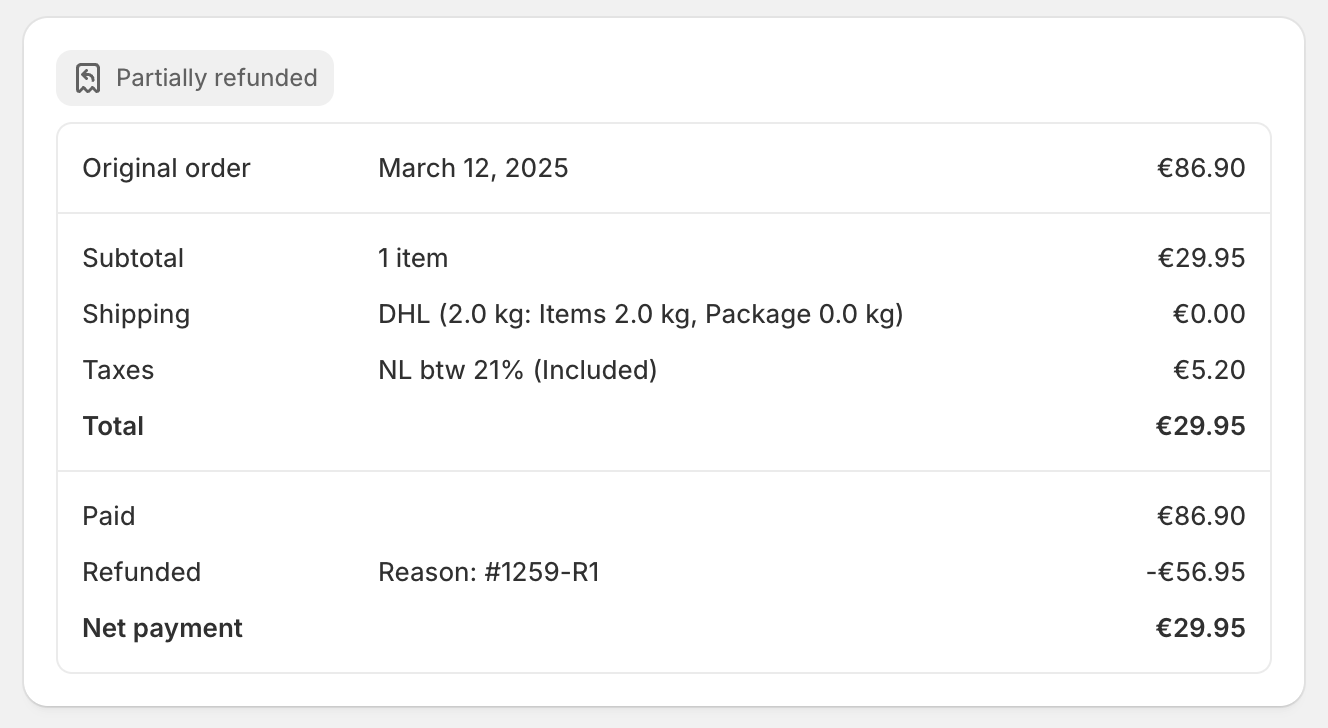The width and height of the screenshot is (1328, 728).
Task: Select the Shipping row label
Action: 136,314
